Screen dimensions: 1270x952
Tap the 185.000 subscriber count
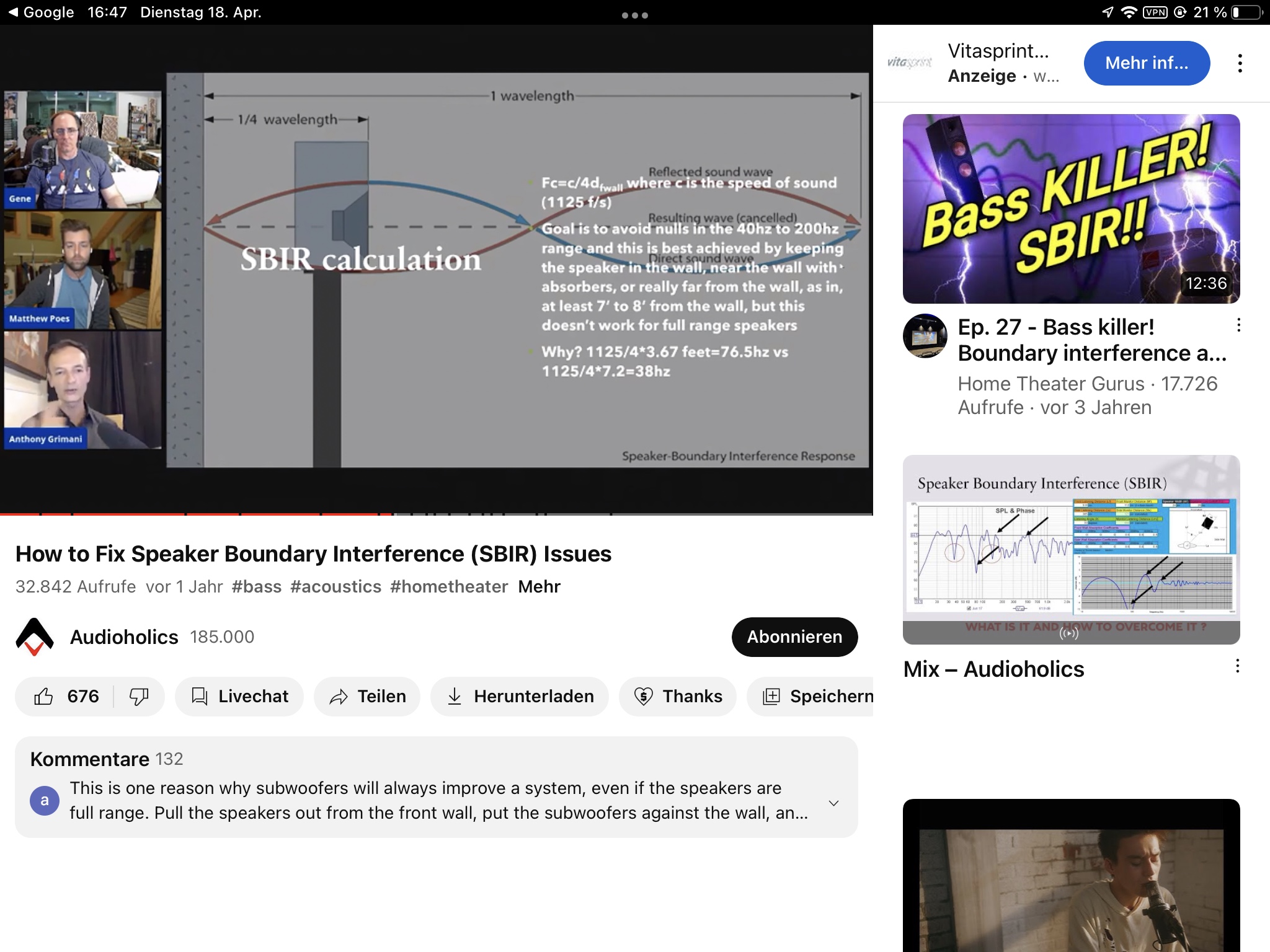pyautogui.click(x=222, y=637)
